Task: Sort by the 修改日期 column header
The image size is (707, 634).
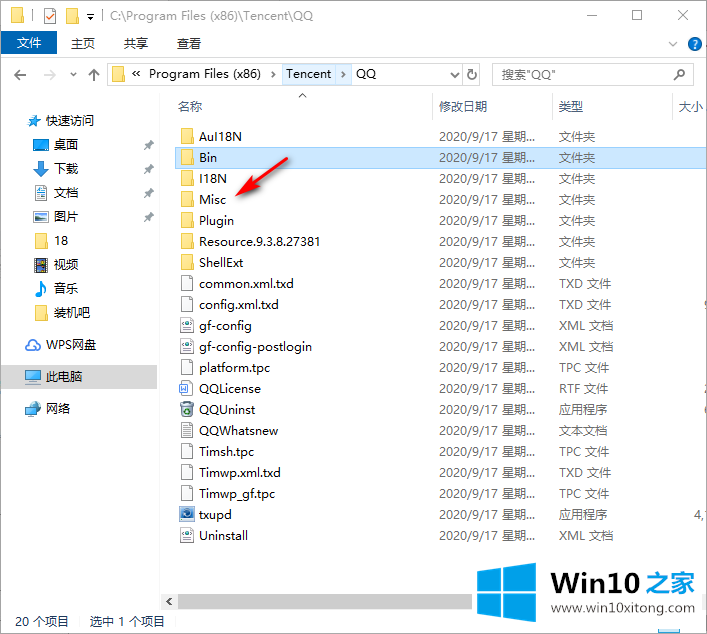Action: tap(463, 107)
